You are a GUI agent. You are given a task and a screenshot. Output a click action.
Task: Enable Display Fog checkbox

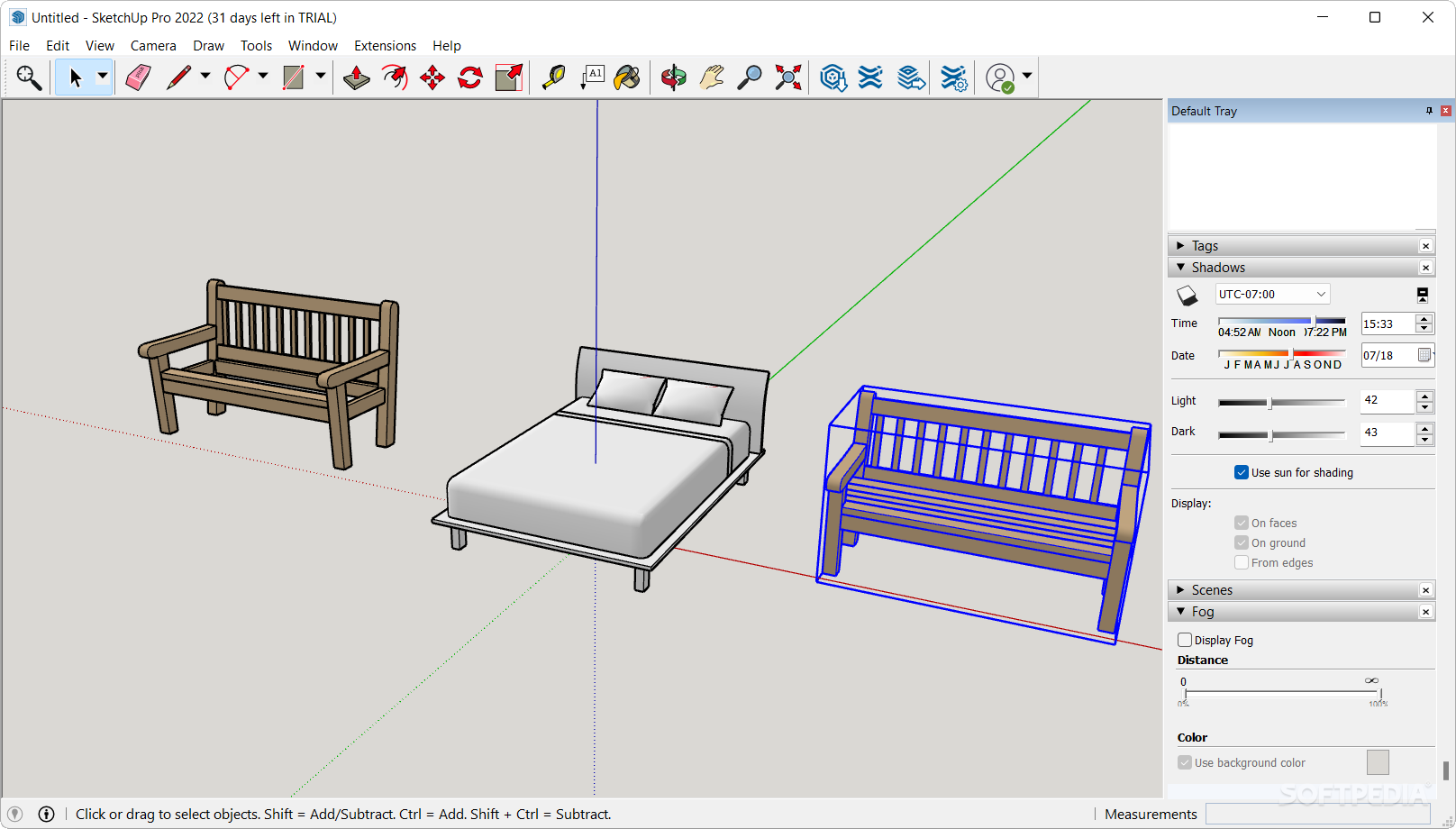click(x=1185, y=640)
